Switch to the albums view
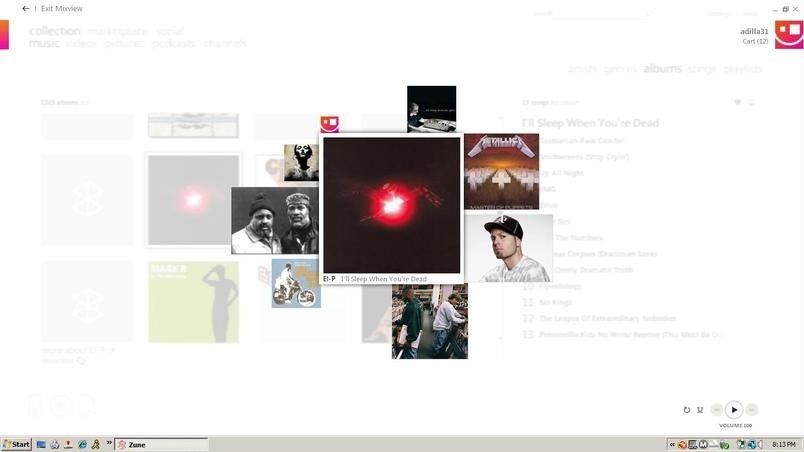804x452 pixels. pyautogui.click(x=662, y=69)
